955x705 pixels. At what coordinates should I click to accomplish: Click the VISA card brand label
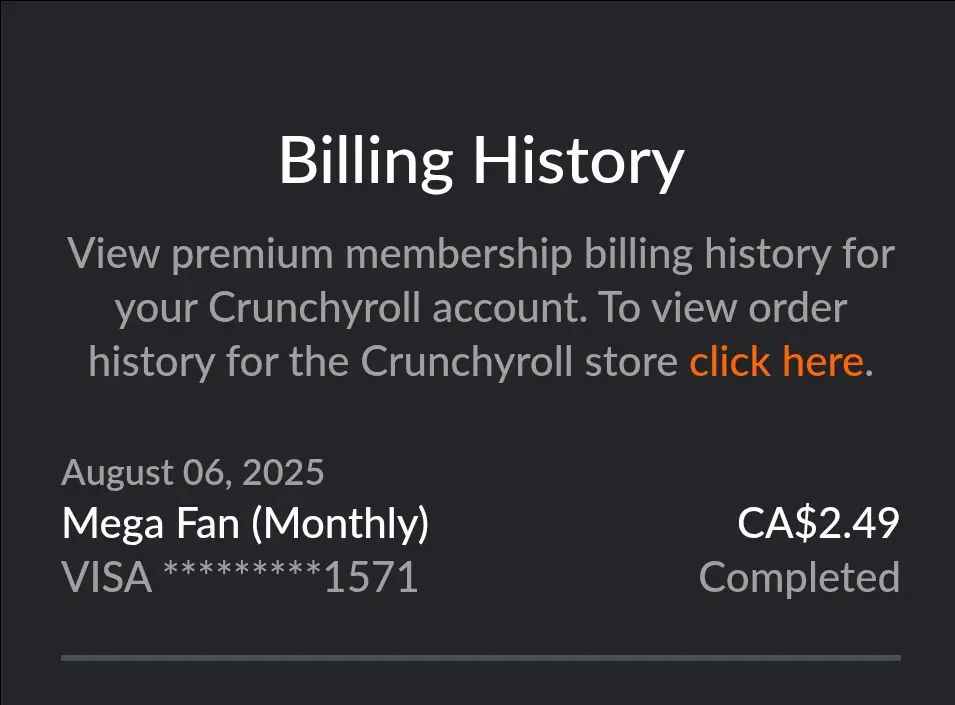click(107, 577)
